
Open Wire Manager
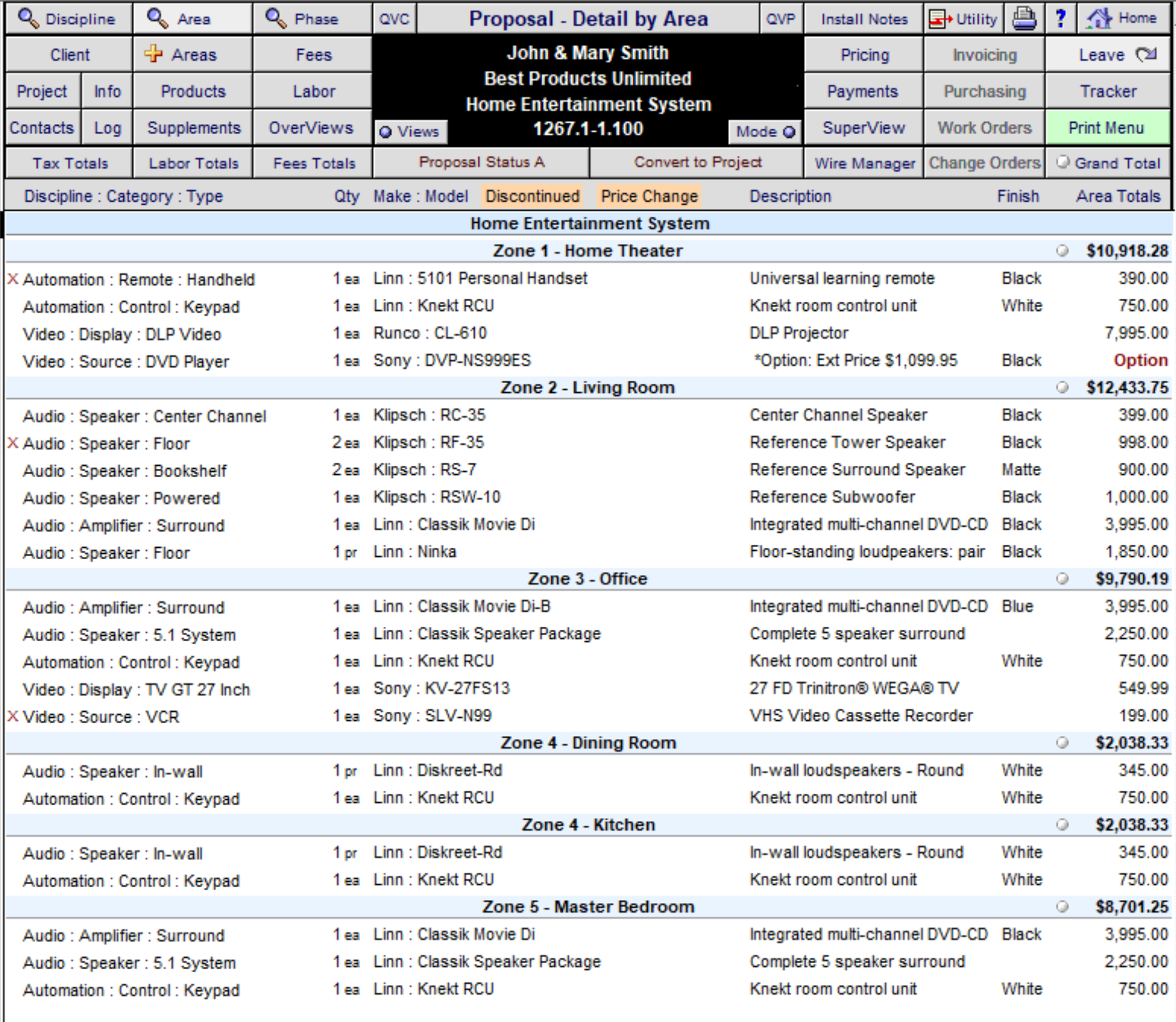863,163
